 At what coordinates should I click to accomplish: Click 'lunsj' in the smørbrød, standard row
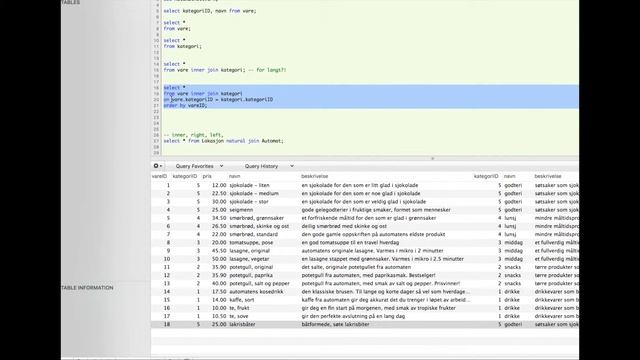point(510,234)
